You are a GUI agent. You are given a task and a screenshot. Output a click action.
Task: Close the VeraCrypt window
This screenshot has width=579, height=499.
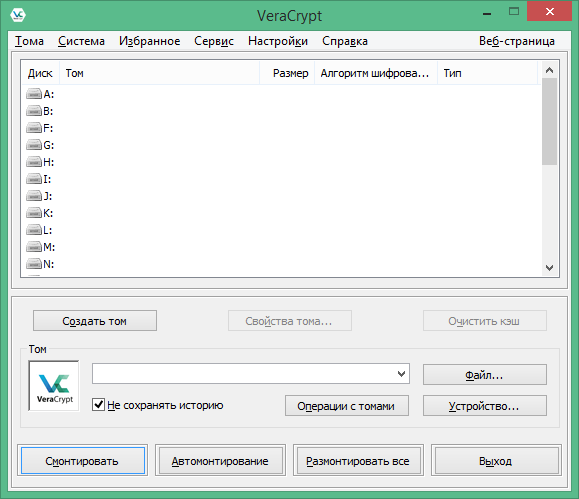click(x=549, y=11)
